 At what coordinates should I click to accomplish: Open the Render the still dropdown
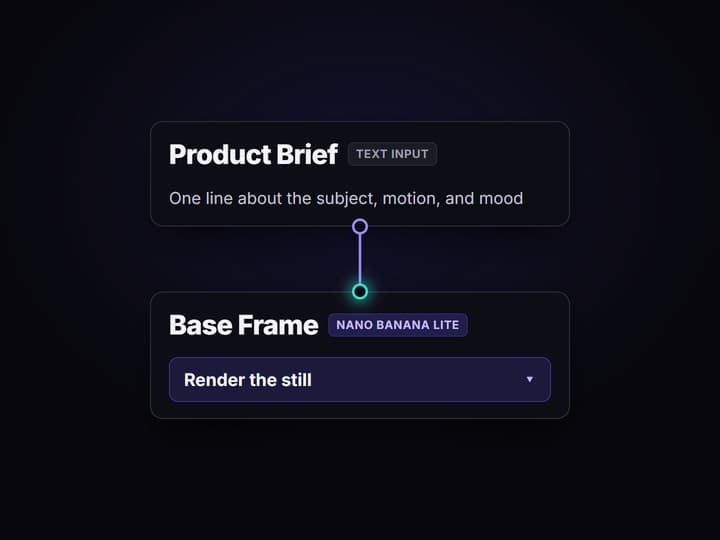click(x=360, y=380)
